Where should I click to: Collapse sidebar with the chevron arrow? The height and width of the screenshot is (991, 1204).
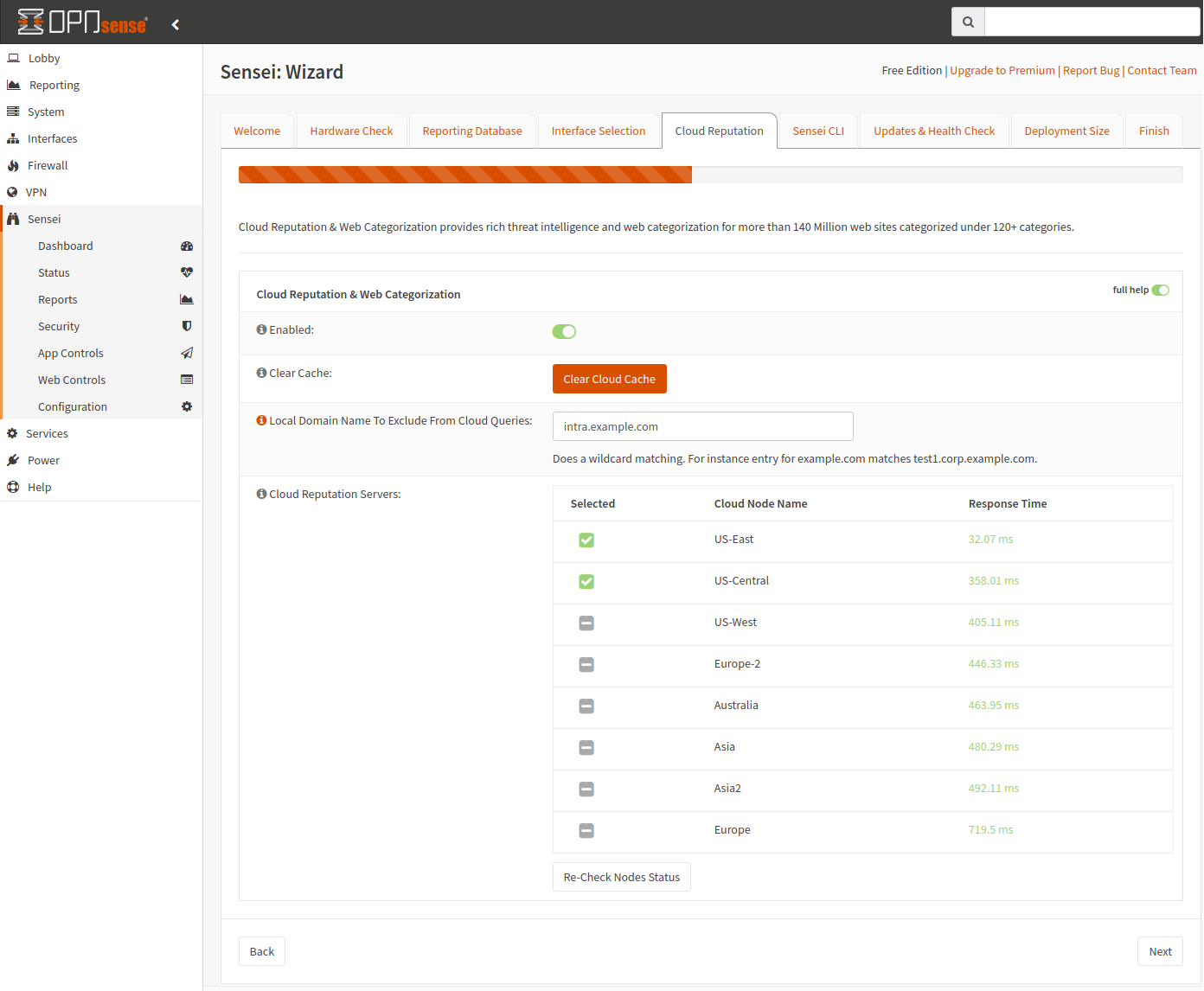[x=176, y=24]
